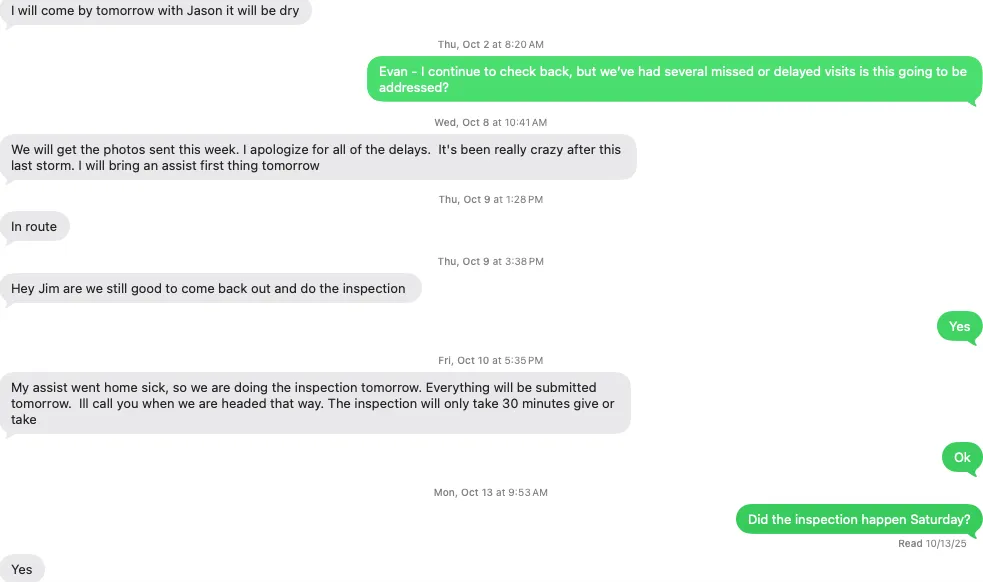Click the name 'Evan' in the green message

point(394,72)
